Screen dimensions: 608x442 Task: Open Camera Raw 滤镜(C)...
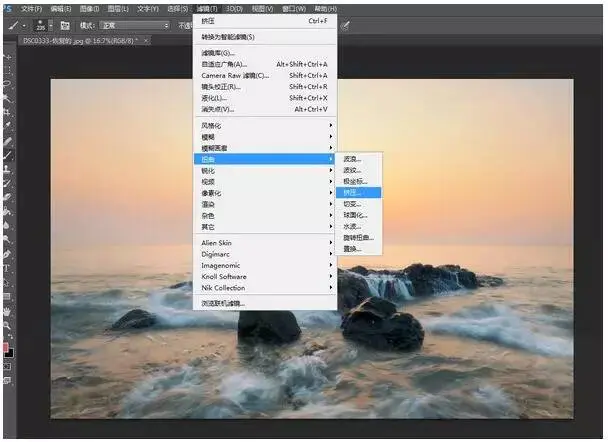point(265,75)
